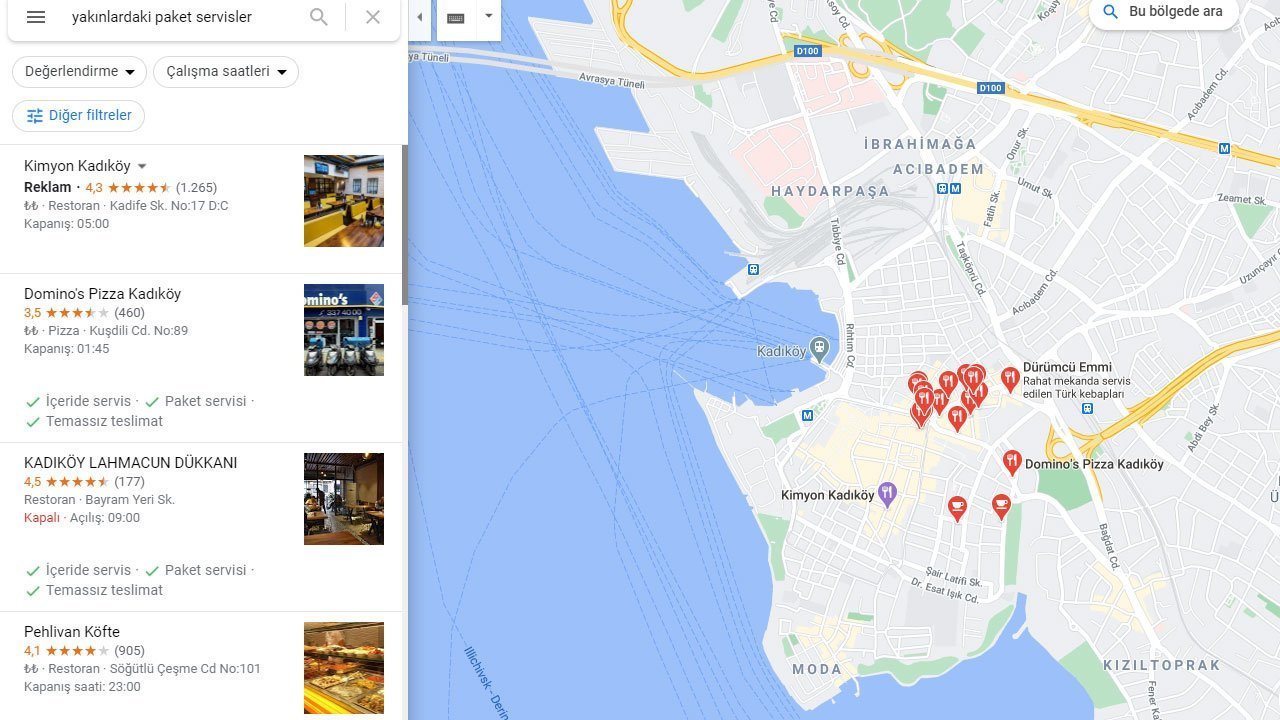Open KADIKÖY LAHMACUN DÜKKANI listing

point(130,463)
